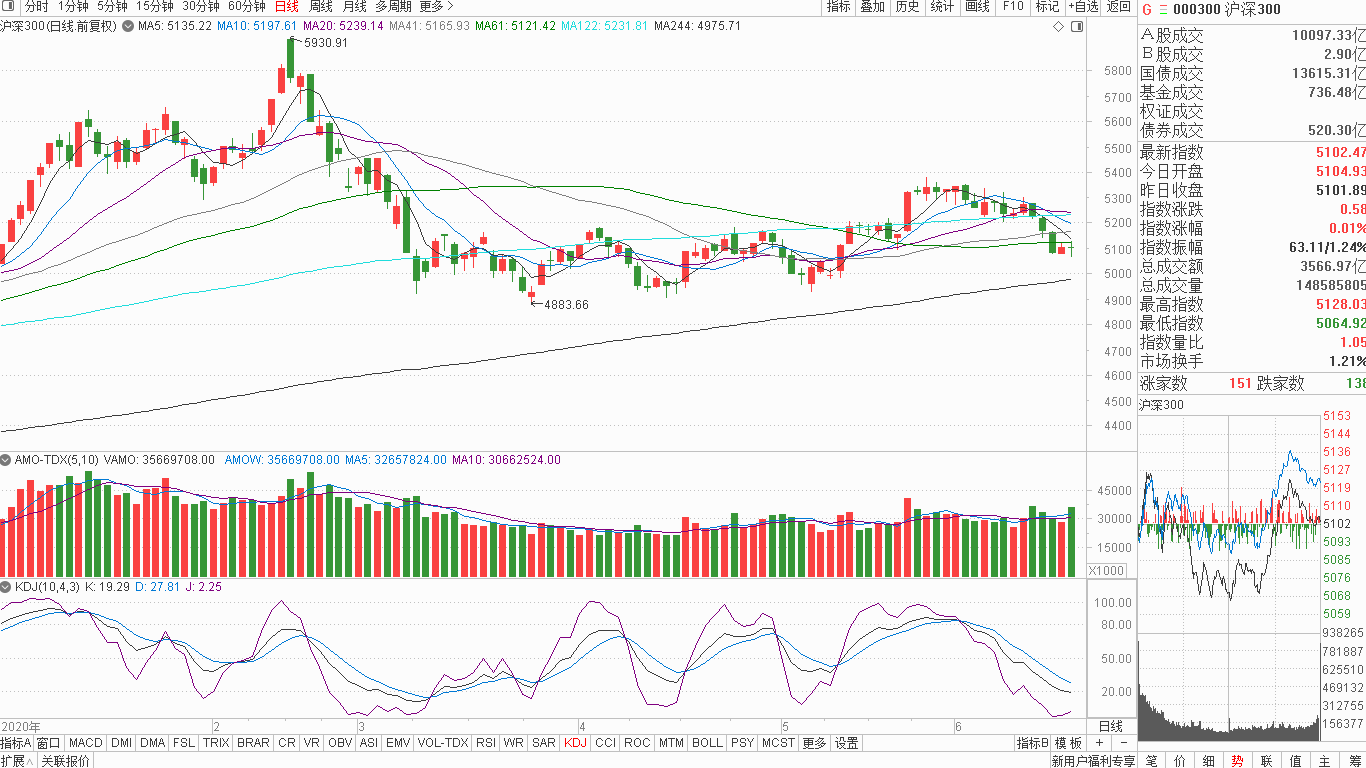Select the 值 tab in side panel
This screenshot has height=768, width=1366.
click(x=1296, y=761)
